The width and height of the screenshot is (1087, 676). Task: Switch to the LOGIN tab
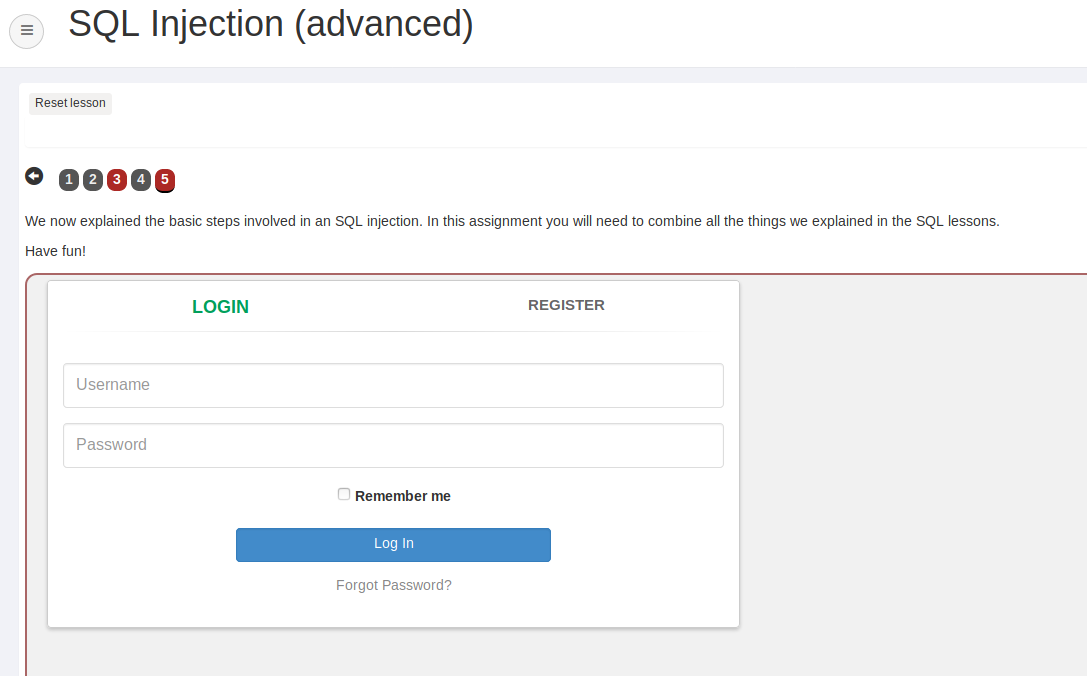click(x=220, y=307)
